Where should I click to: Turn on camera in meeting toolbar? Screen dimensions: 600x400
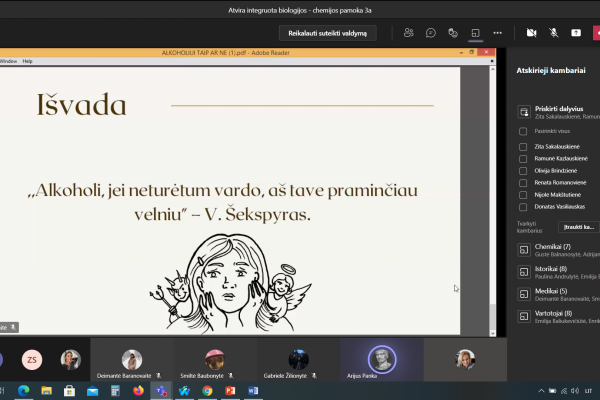(x=532, y=33)
